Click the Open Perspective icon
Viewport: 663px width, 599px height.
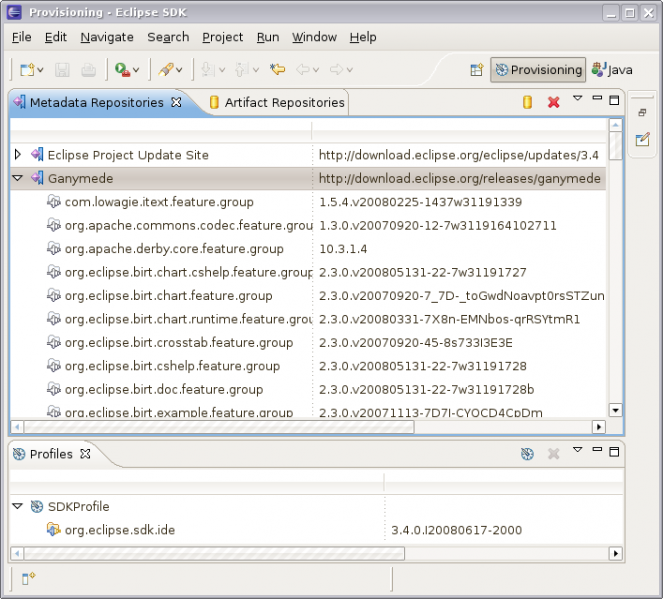[477, 70]
